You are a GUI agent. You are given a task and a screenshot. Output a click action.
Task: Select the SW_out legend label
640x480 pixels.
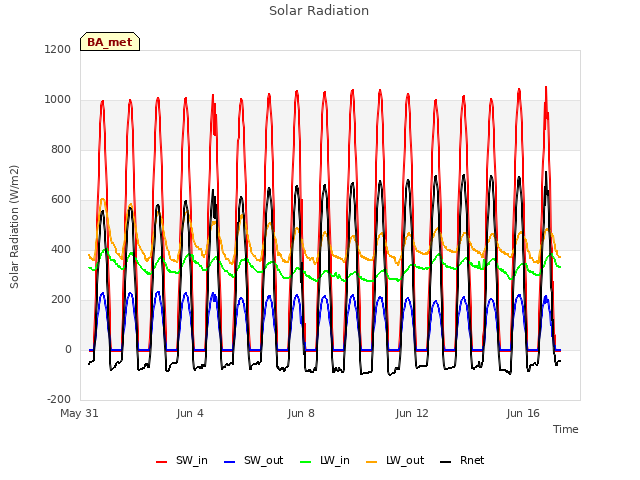264,460
